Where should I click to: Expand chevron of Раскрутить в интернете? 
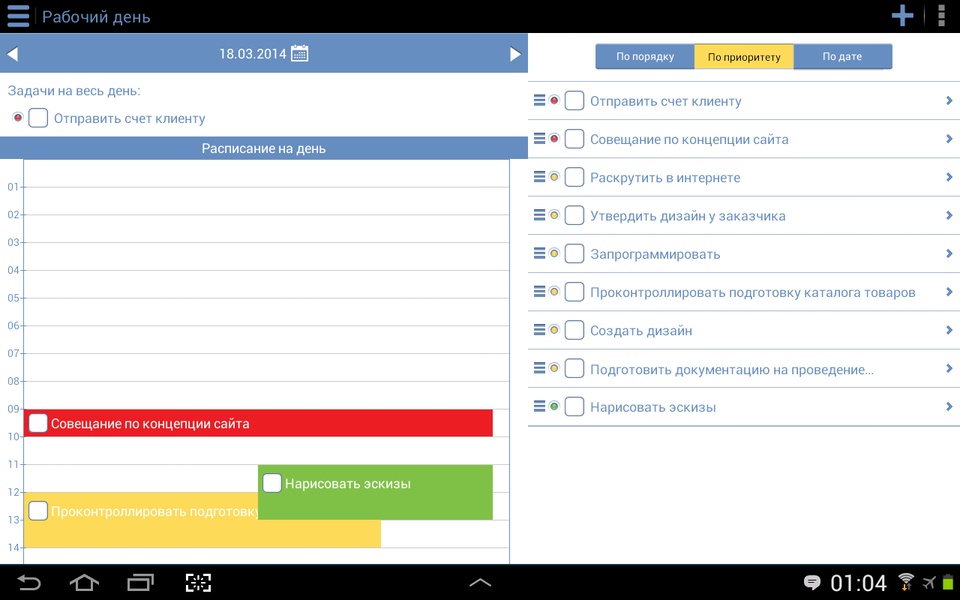point(949,177)
